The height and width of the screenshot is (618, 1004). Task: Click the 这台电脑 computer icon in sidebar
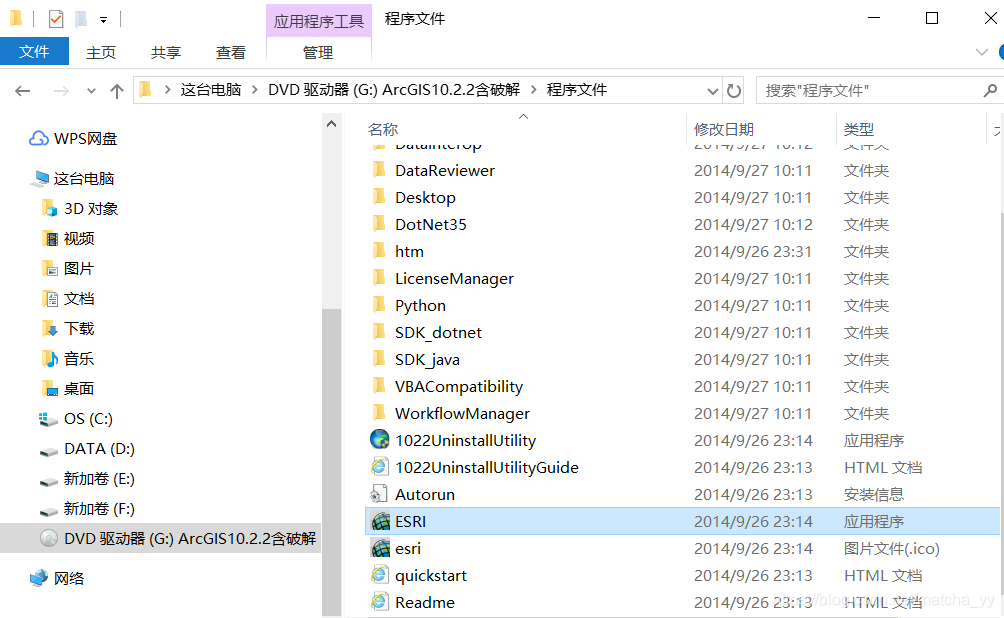coord(40,179)
